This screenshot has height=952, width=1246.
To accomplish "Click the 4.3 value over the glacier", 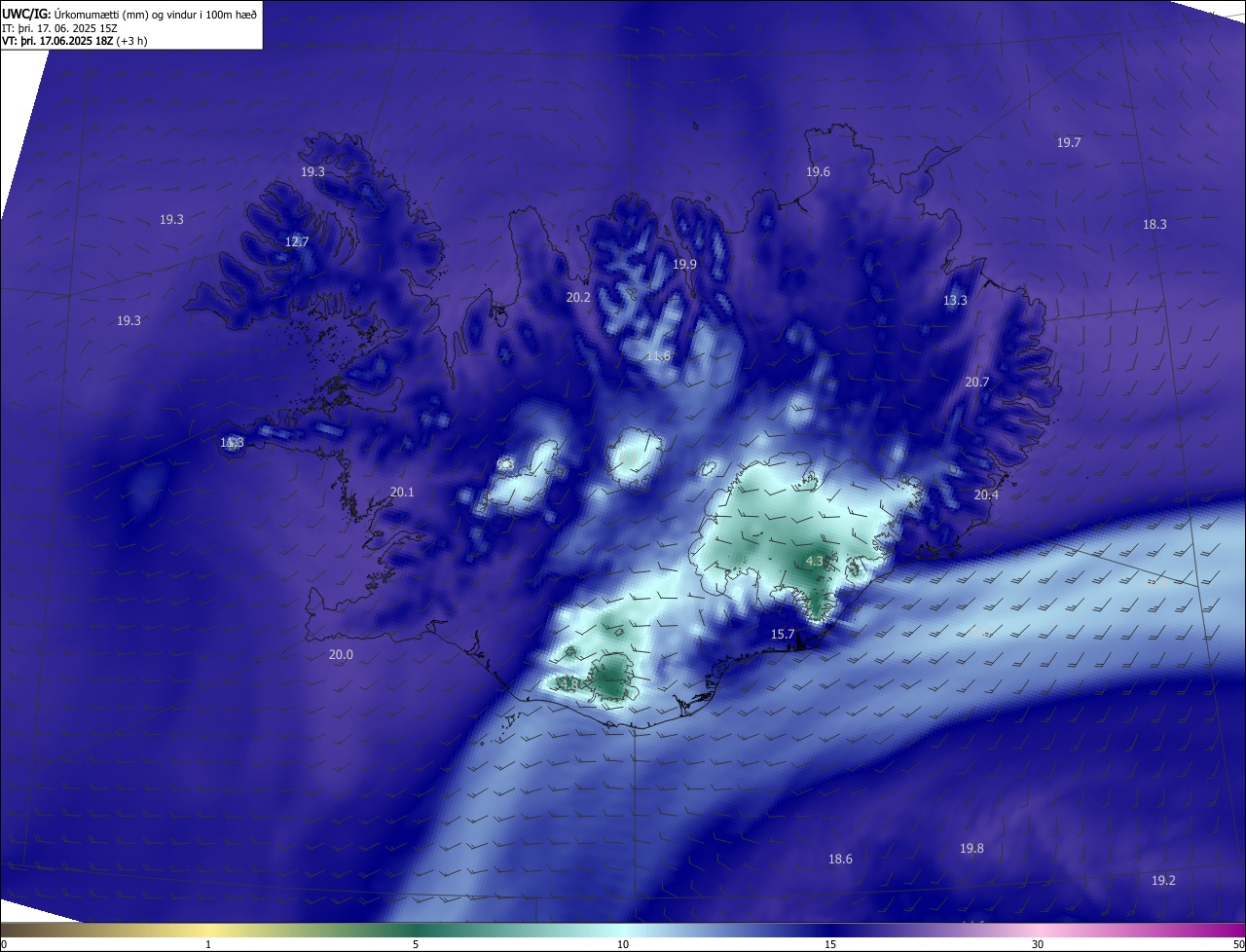I will click(816, 561).
